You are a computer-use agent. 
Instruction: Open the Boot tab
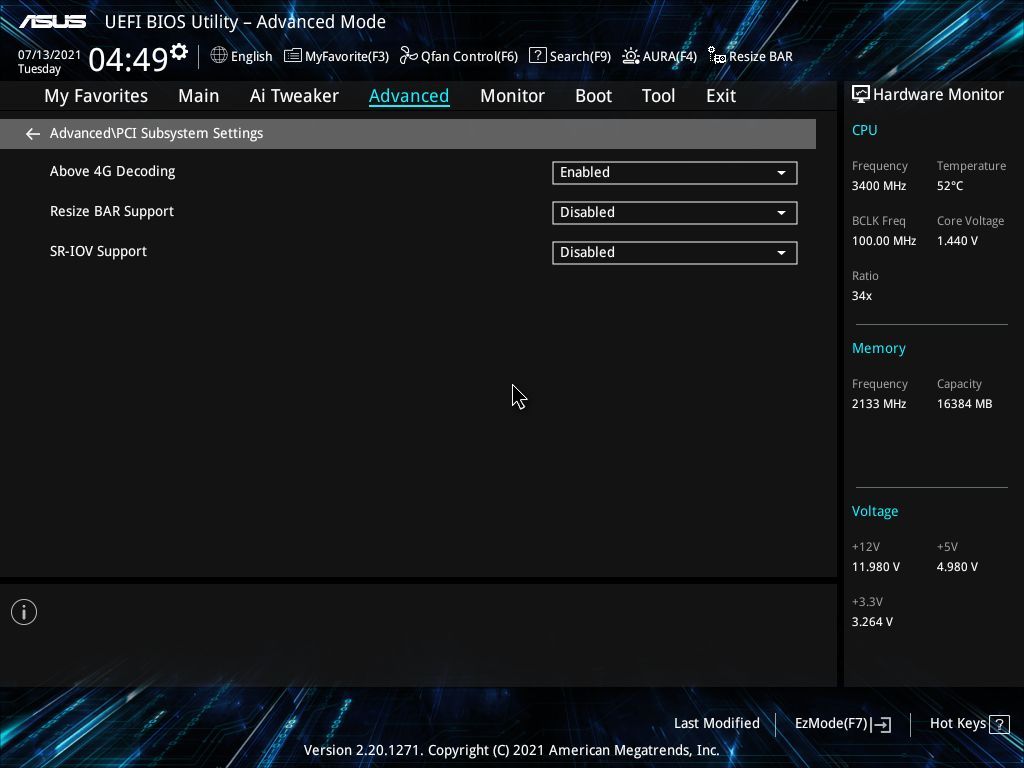point(593,96)
